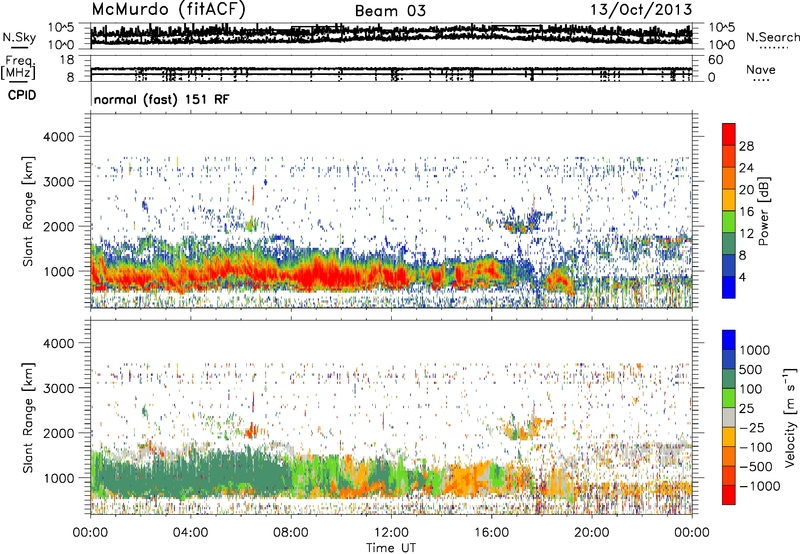Click the 16:00 time tick label
This screenshot has width=800, height=554.
pos(491,533)
